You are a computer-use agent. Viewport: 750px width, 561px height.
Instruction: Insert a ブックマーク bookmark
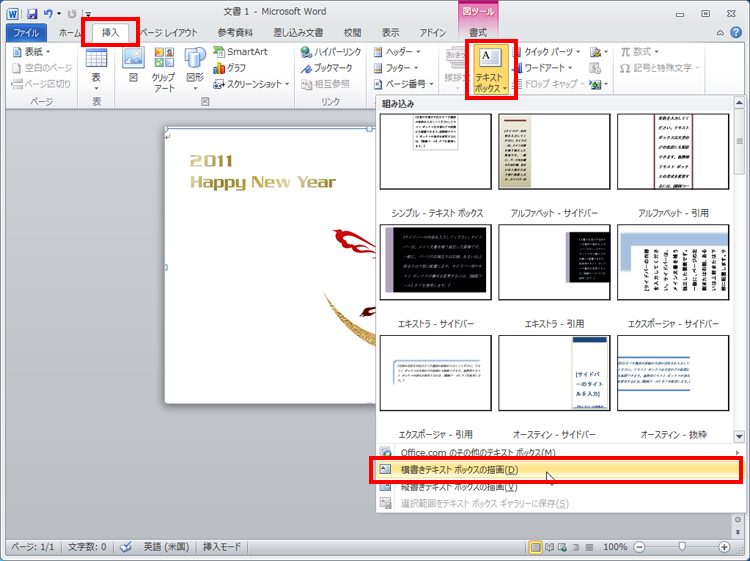click(x=326, y=68)
